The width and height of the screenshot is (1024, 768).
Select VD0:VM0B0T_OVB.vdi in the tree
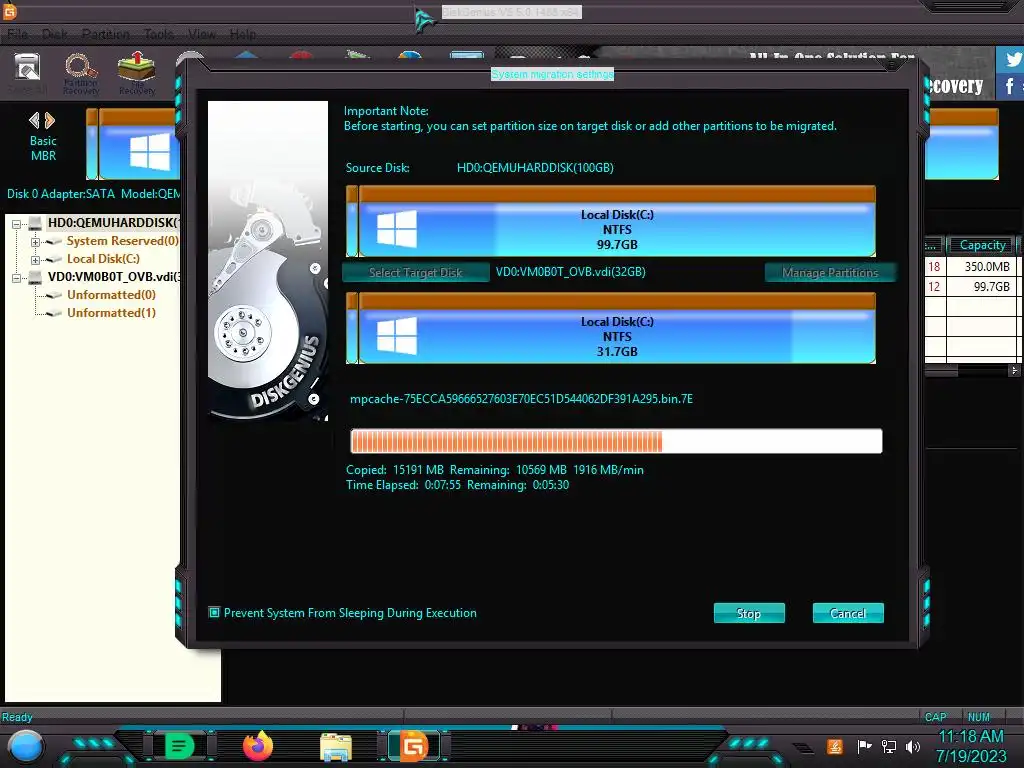(x=114, y=277)
